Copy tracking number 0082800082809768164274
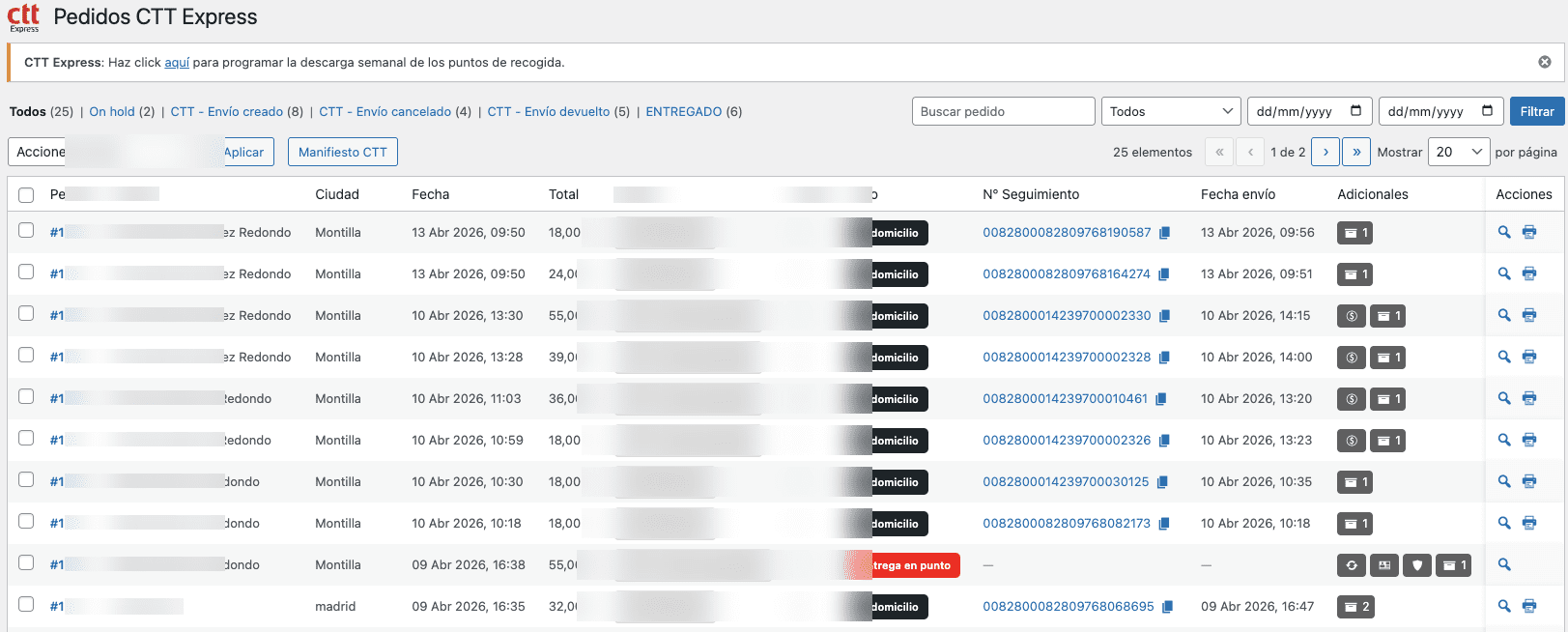Image resolution: width=1568 pixels, height=632 pixels. 1163,274
